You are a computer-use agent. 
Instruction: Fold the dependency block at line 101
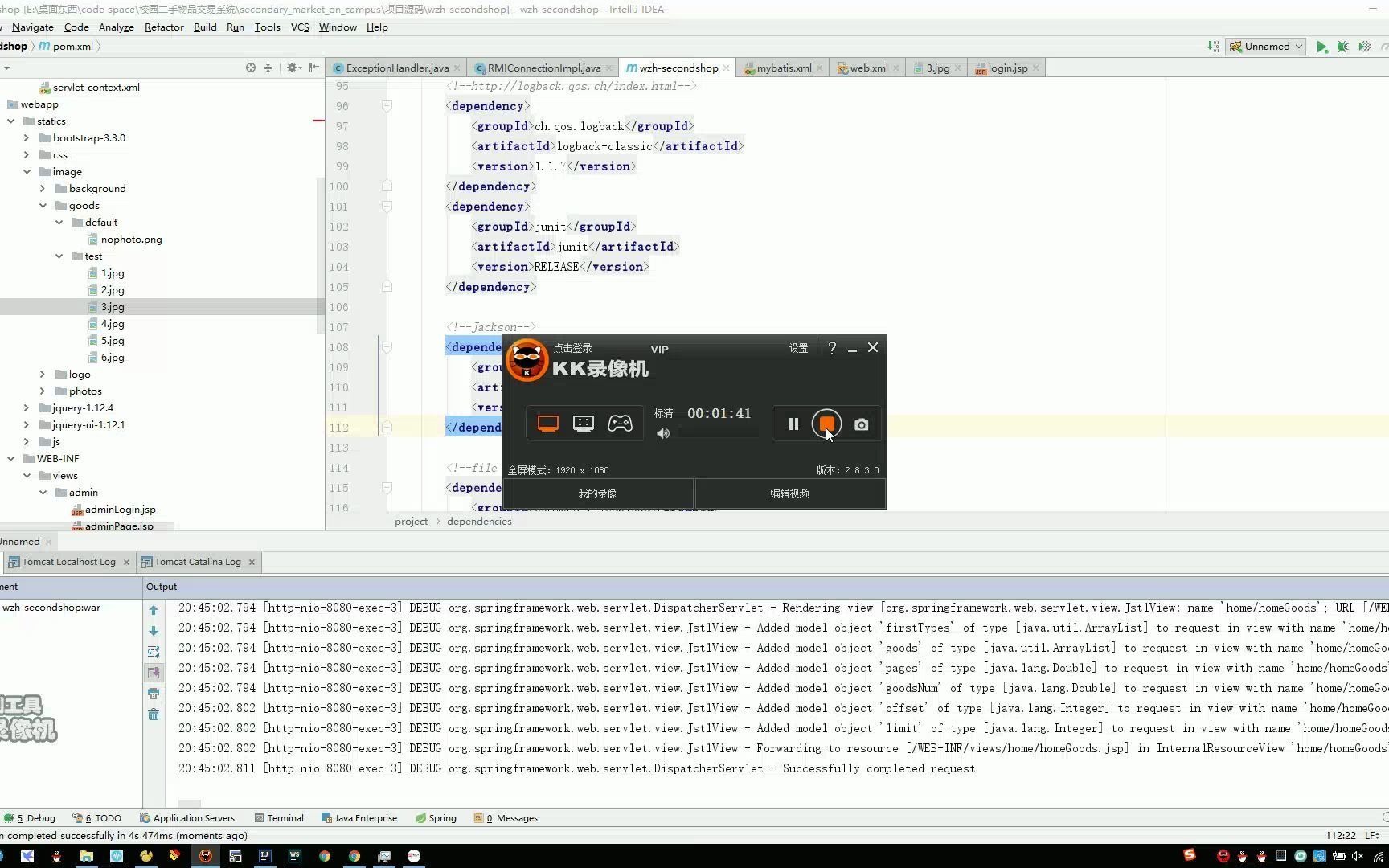pyautogui.click(x=387, y=207)
